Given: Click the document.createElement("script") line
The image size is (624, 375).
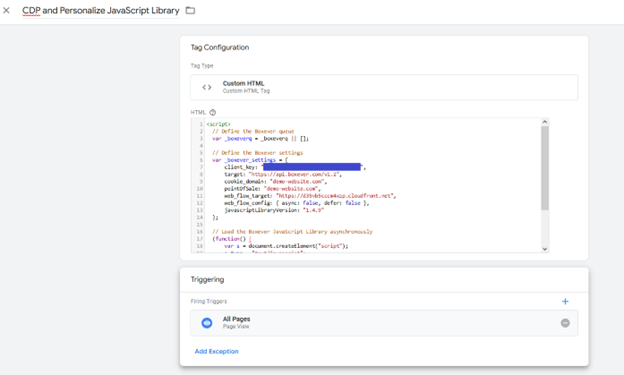Looking at the screenshot, I should tap(286, 246).
